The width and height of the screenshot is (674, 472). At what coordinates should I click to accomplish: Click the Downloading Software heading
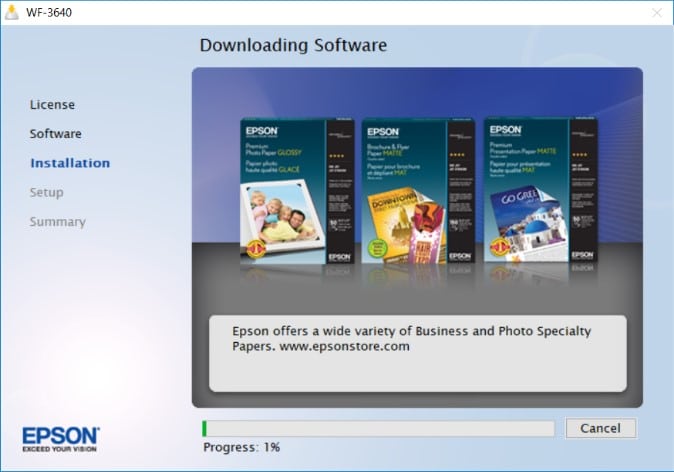pos(294,45)
